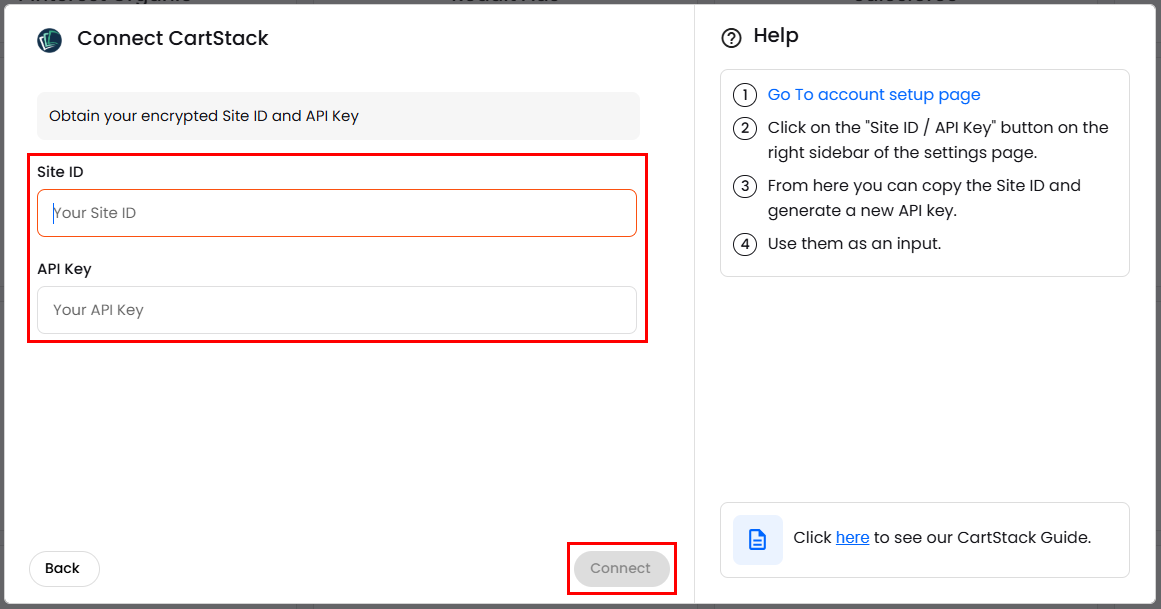Click the blue document guide icon
The height and width of the screenshot is (609, 1161).
(757, 540)
